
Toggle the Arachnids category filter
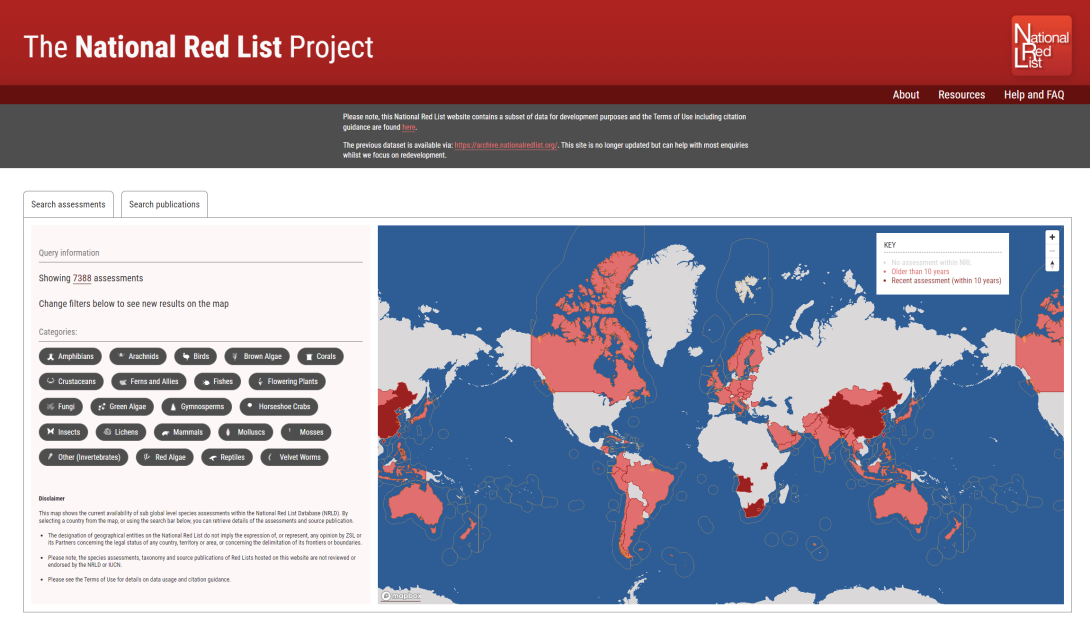pyautogui.click(x=138, y=357)
